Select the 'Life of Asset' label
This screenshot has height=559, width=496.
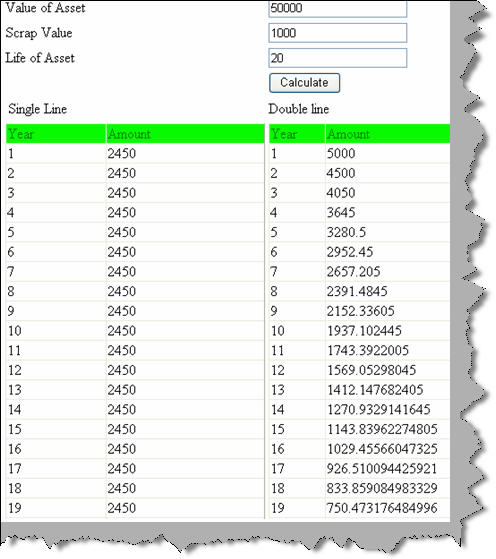[x=40, y=58]
